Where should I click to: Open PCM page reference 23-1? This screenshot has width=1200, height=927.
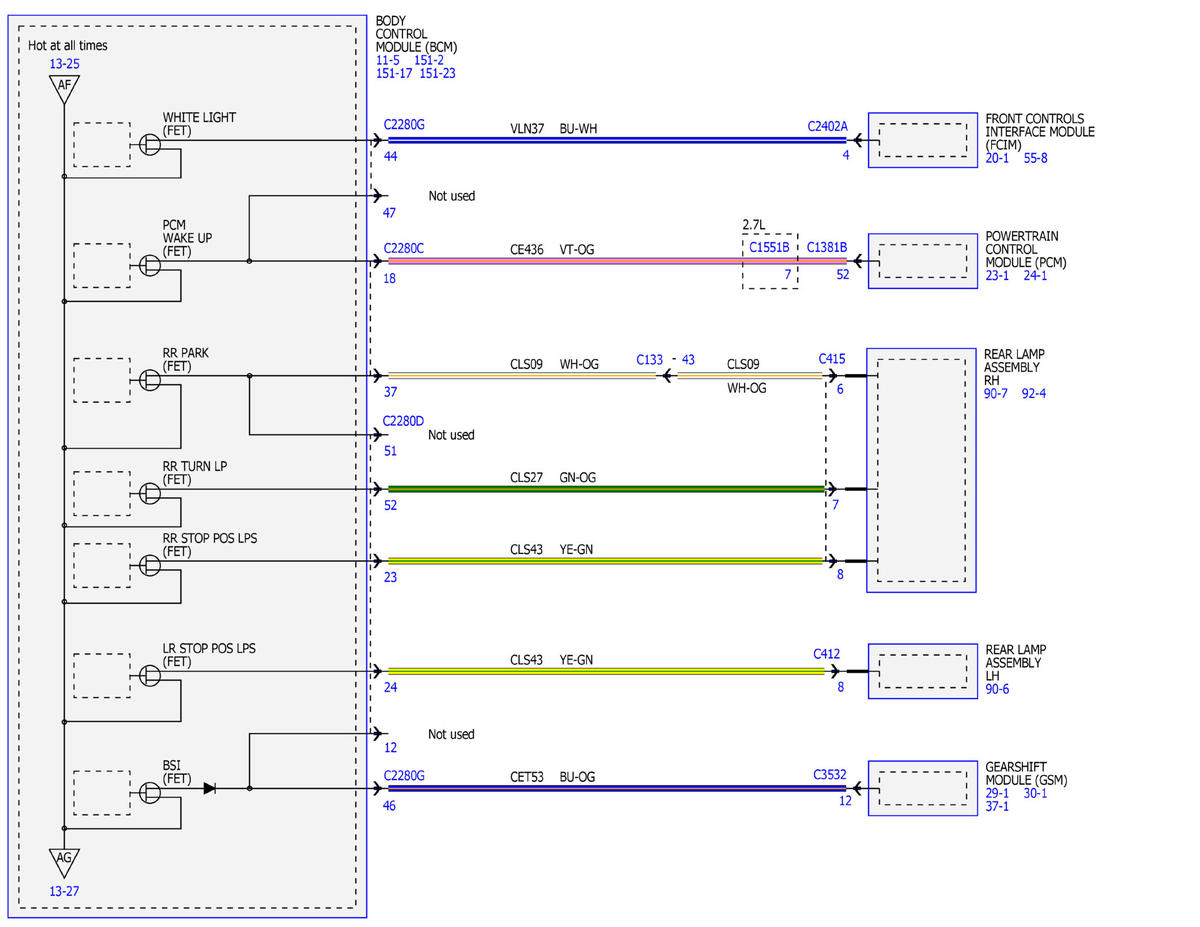pyautogui.click(x=998, y=276)
